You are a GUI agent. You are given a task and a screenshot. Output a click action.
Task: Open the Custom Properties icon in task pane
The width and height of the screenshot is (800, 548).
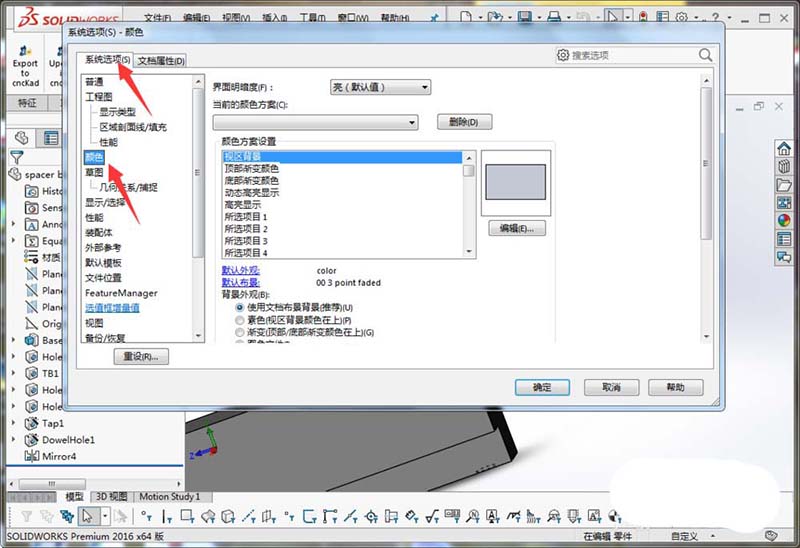point(784,238)
